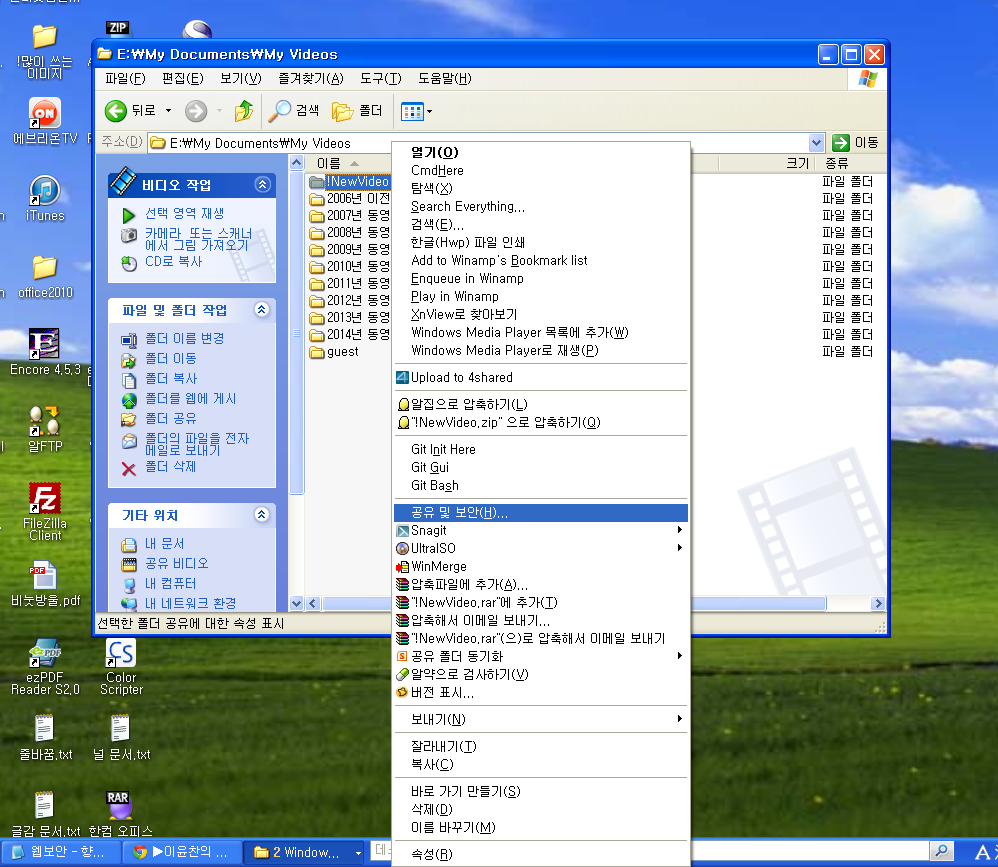Expand the UltraISO submenu
Screen dimensions: 998x867
click(540, 548)
